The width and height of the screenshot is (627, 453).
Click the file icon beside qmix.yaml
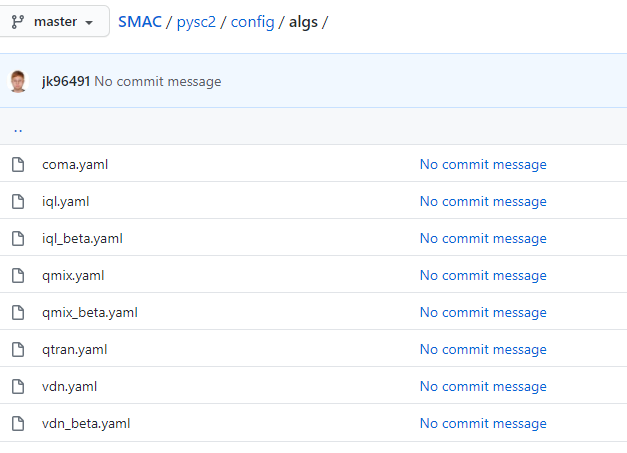[x=17, y=275]
